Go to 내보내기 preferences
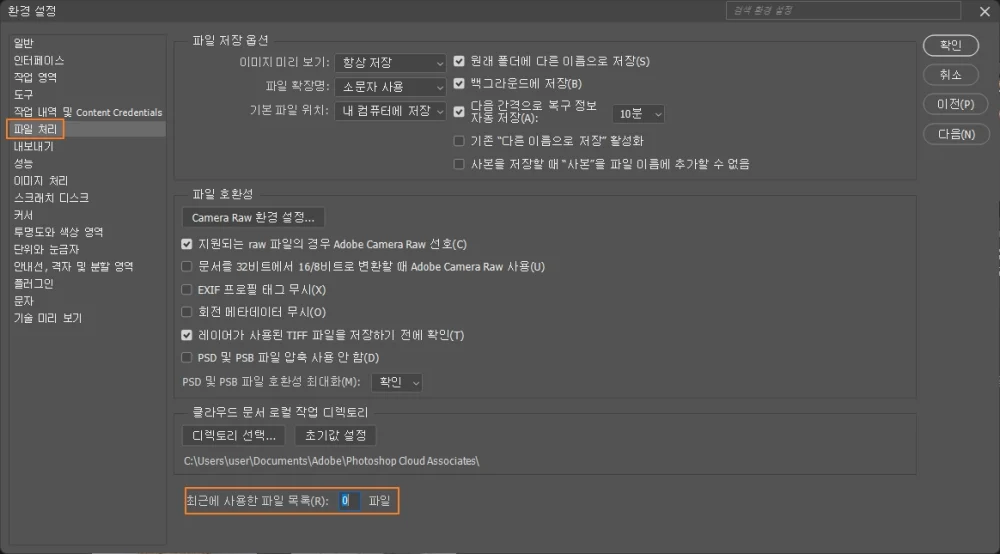 (34, 146)
